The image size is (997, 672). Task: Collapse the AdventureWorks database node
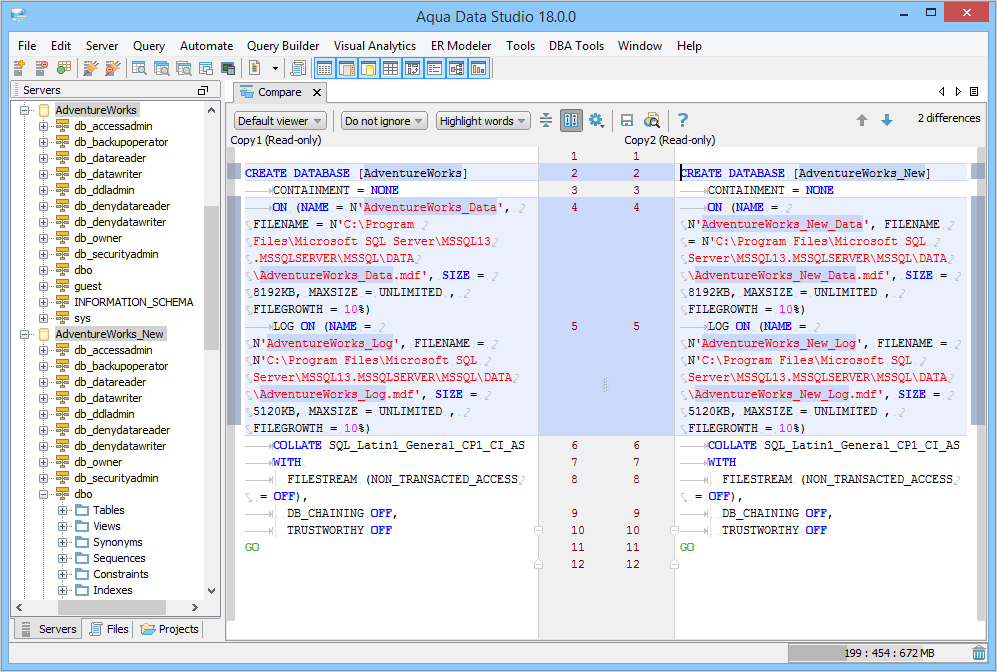(x=25, y=110)
